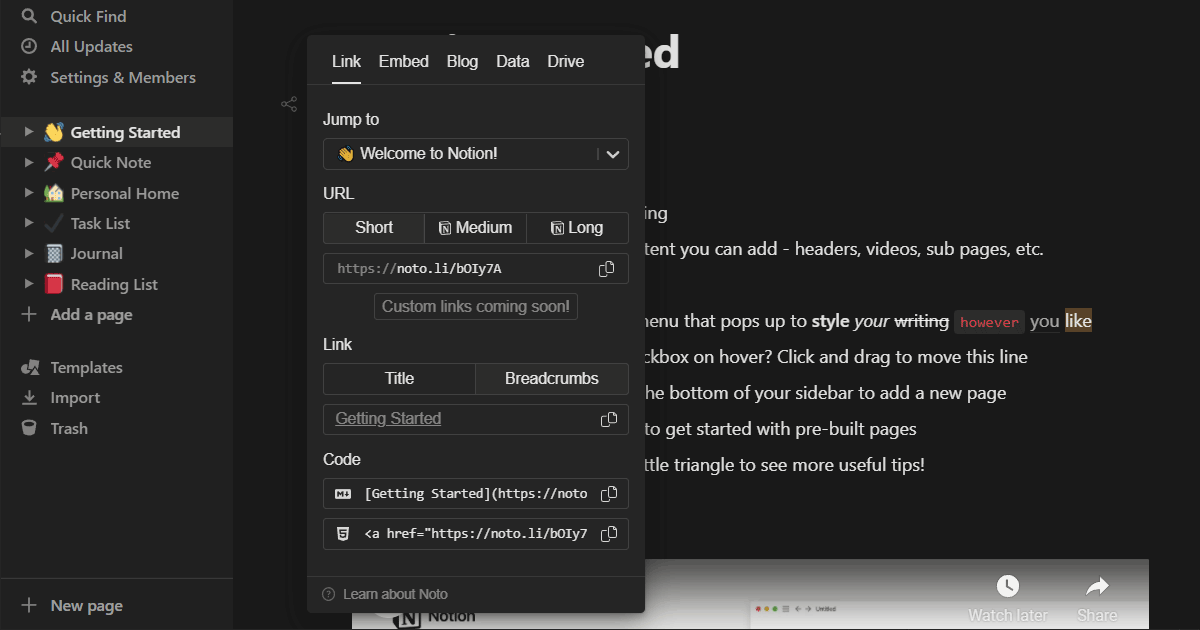Image resolution: width=1200 pixels, height=630 pixels.
Task: Click the house Personal Home icon
Action: tap(54, 193)
